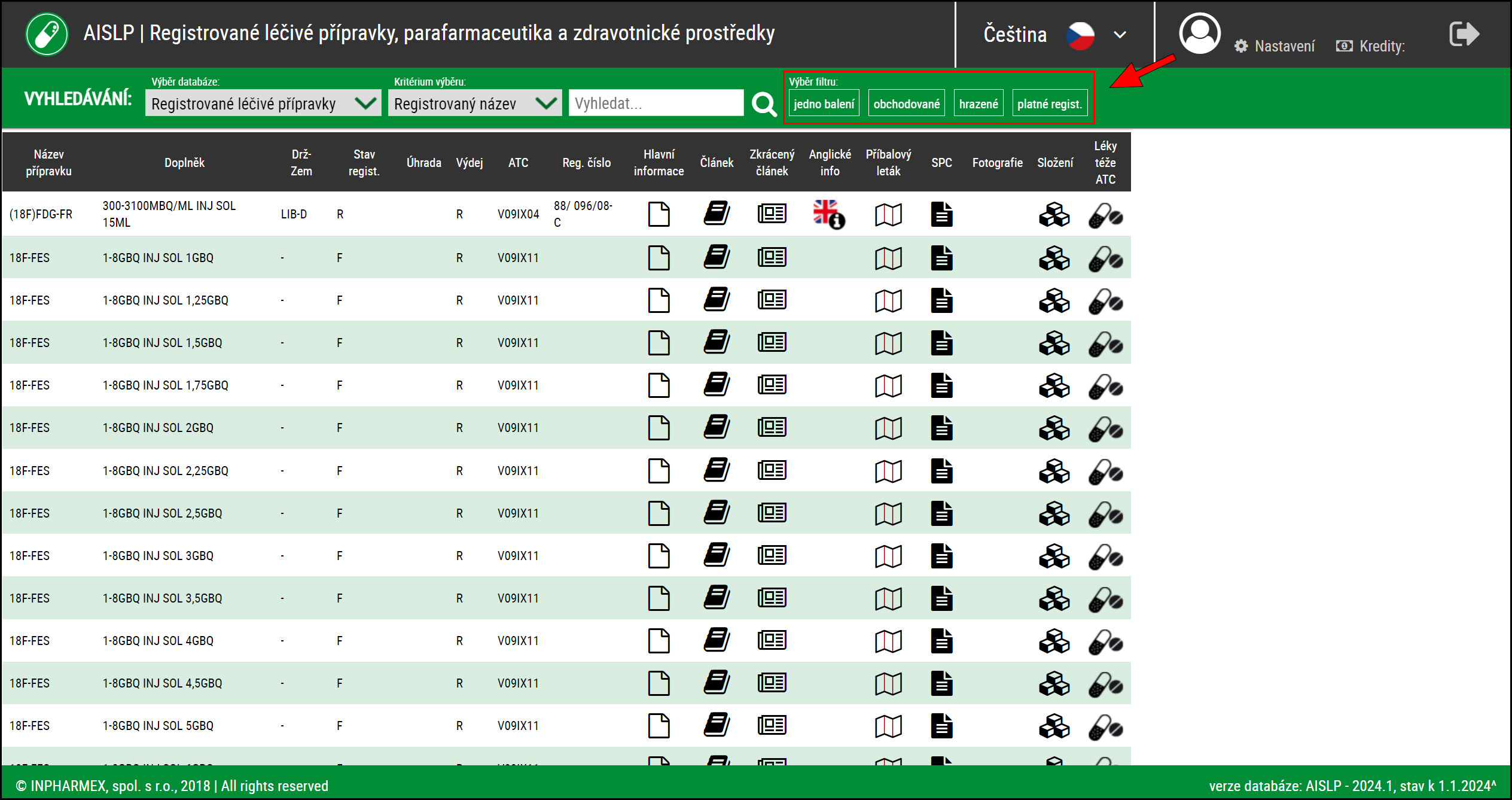
Task: Toggle the 'platné regist.' filter
Action: click(x=1049, y=104)
